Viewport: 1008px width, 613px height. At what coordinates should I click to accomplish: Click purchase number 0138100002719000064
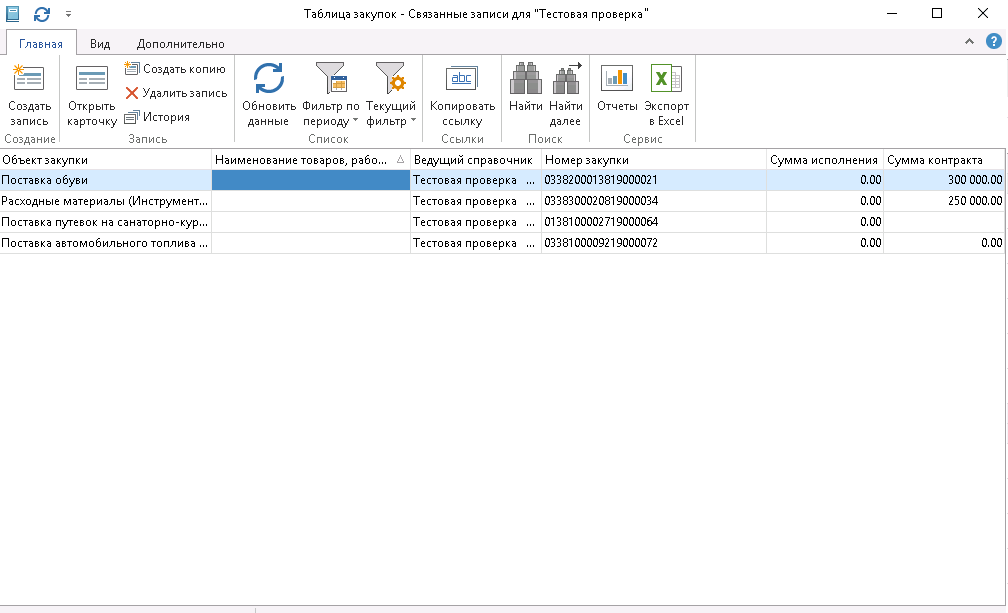coord(601,222)
